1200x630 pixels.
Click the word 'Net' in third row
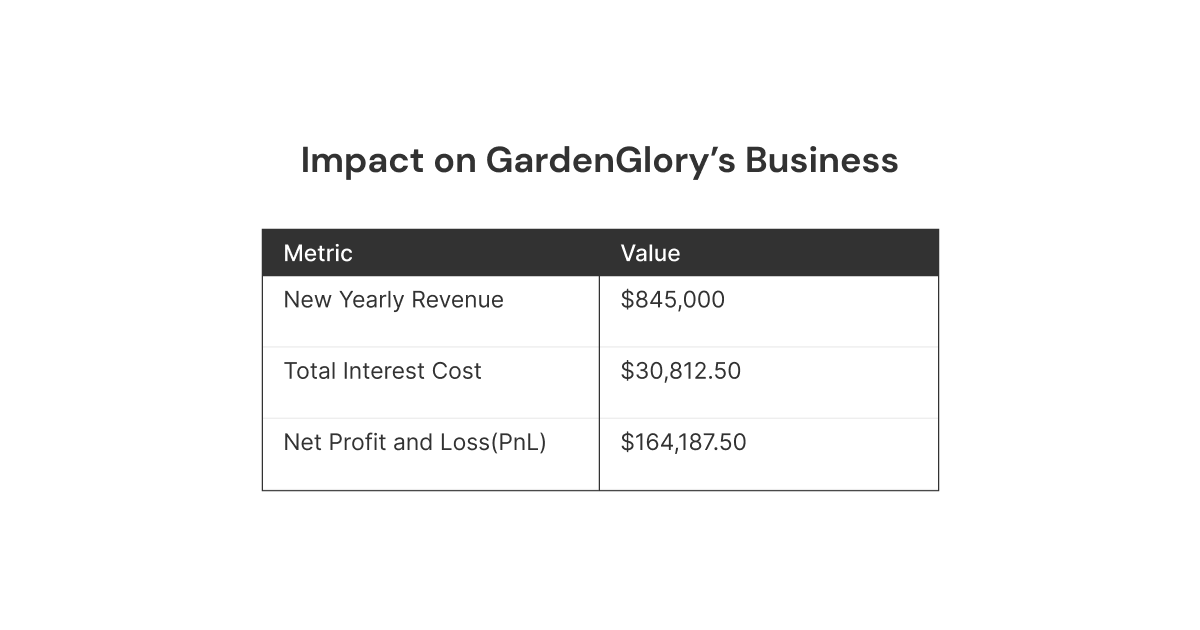(x=300, y=442)
